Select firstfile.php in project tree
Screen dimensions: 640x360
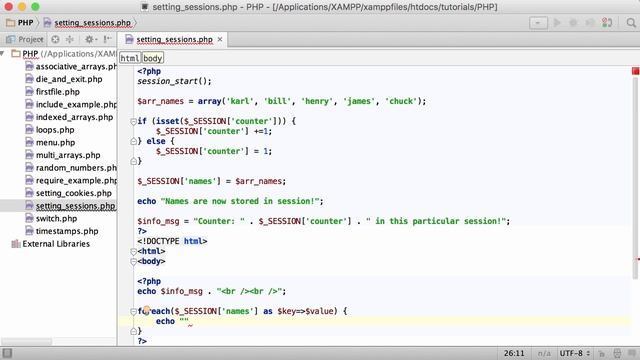point(52,91)
